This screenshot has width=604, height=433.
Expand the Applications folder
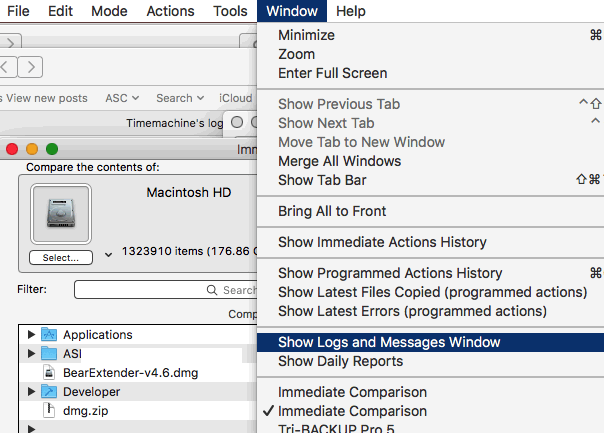pyautogui.click(x=32, y=335)
